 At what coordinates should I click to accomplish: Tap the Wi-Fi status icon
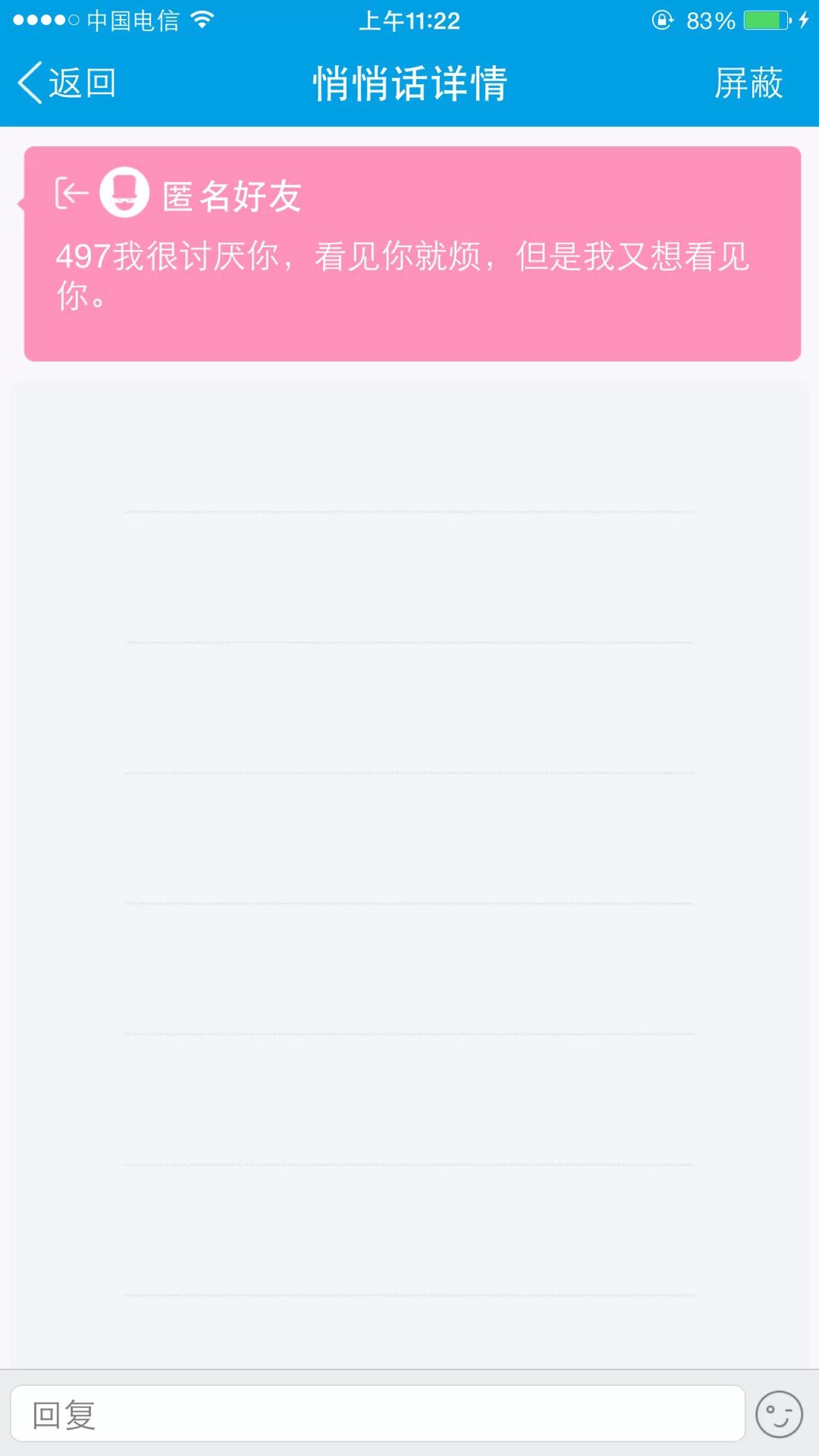[202, 20]
